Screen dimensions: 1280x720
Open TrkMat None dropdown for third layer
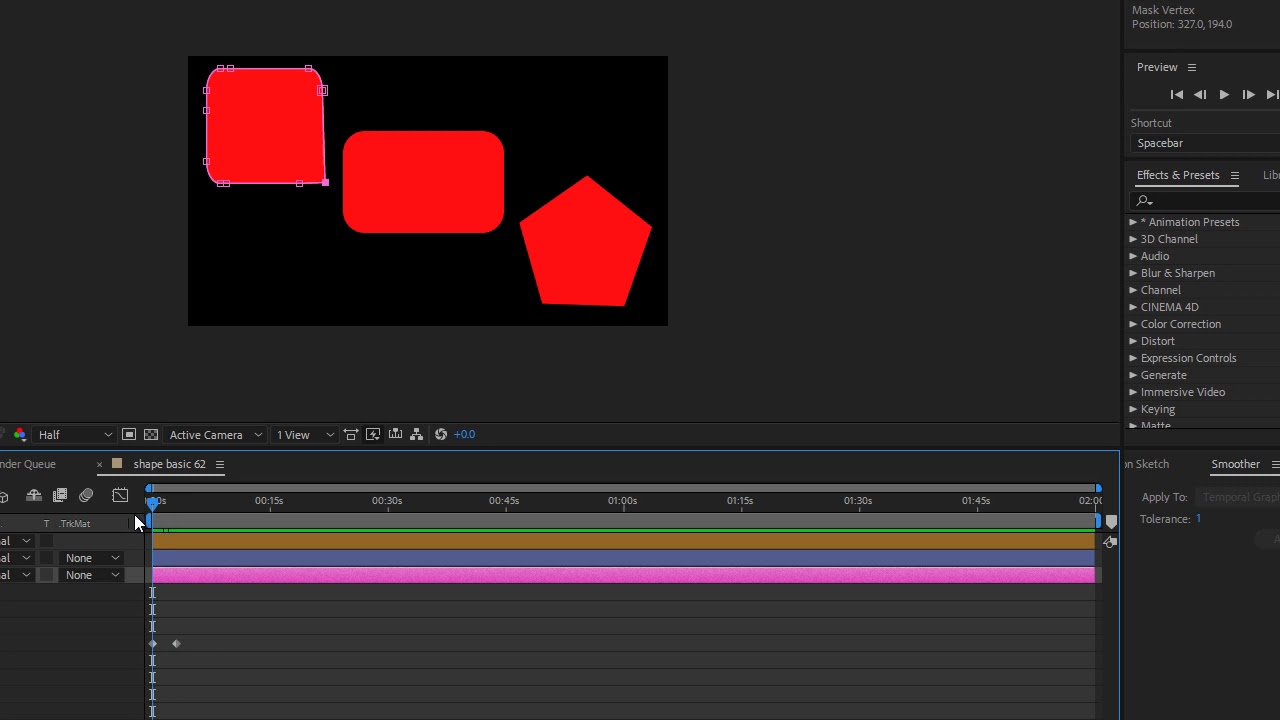pyautogui.click(x=92, y=575)
